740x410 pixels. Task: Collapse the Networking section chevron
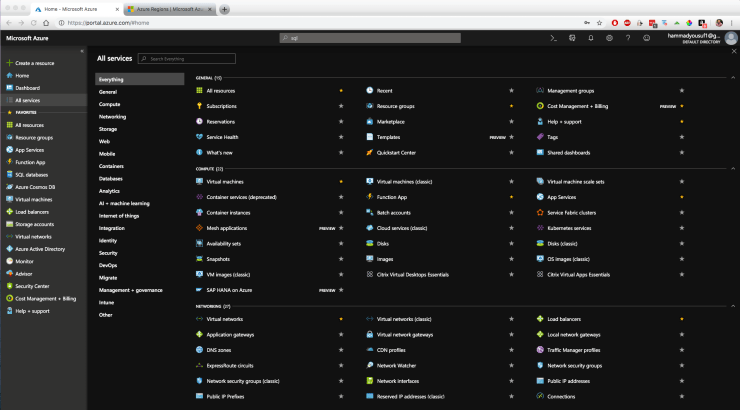(x=733, y=306)
